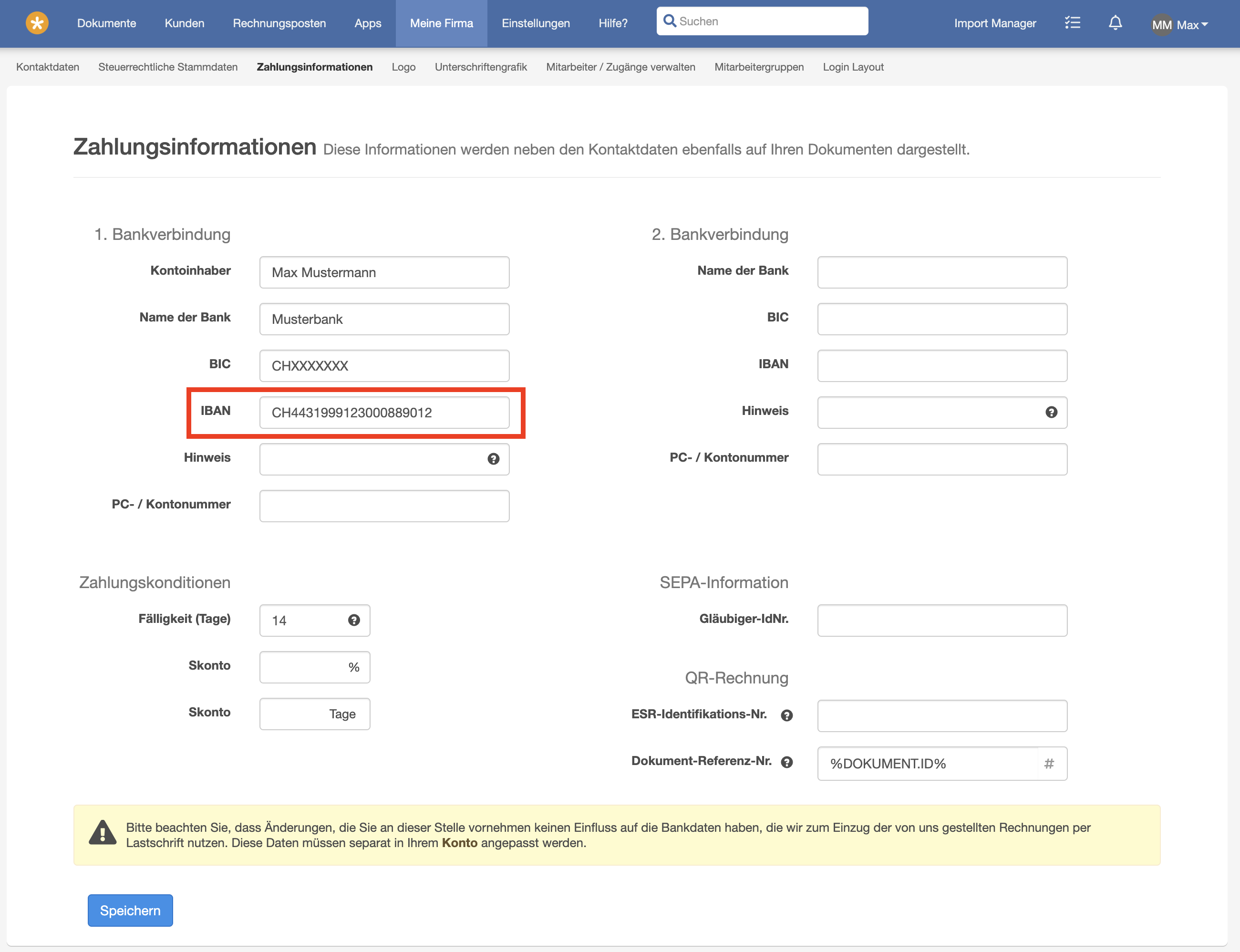Edit first bank Name der Bank field
Viewport: 1240px width, 952px height.
click(x=384, y=319)
